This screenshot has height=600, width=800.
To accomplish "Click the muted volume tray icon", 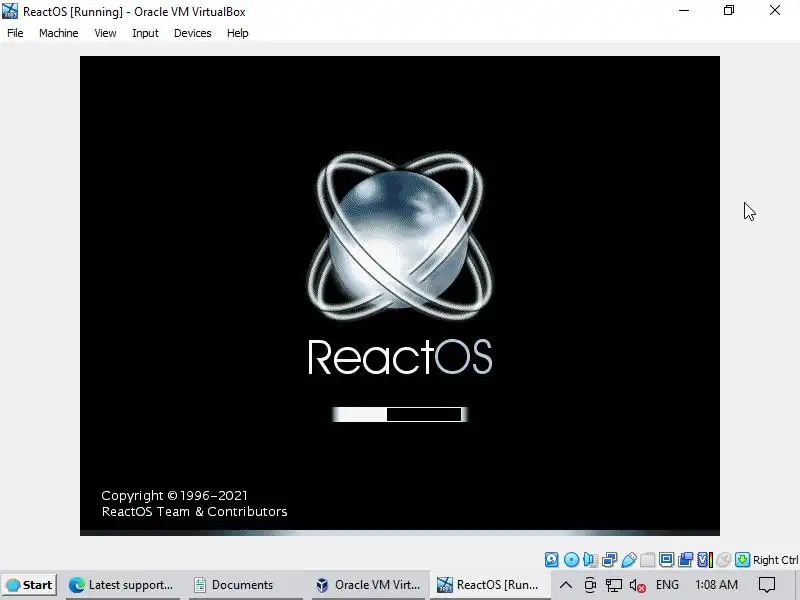I will (638, 585).
